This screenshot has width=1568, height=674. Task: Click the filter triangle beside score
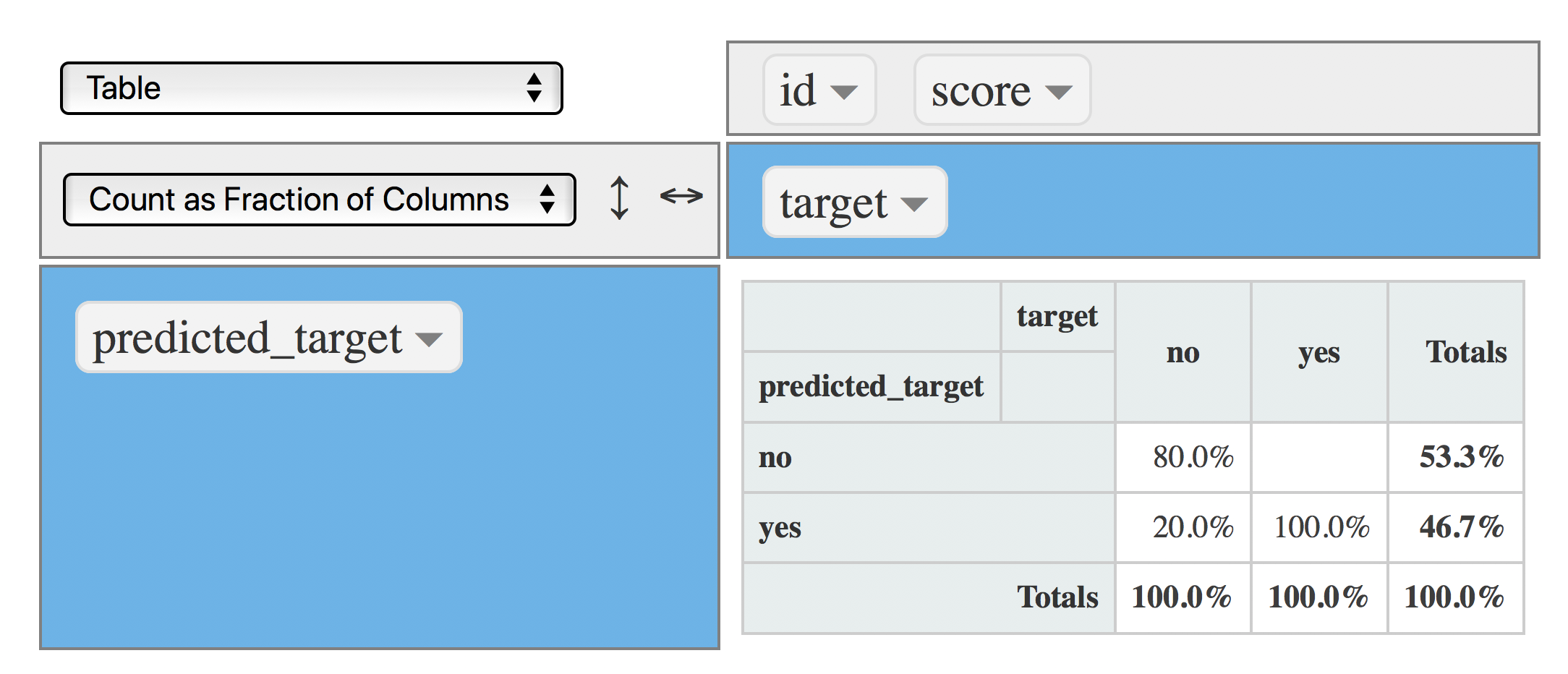click(1059, 92)
